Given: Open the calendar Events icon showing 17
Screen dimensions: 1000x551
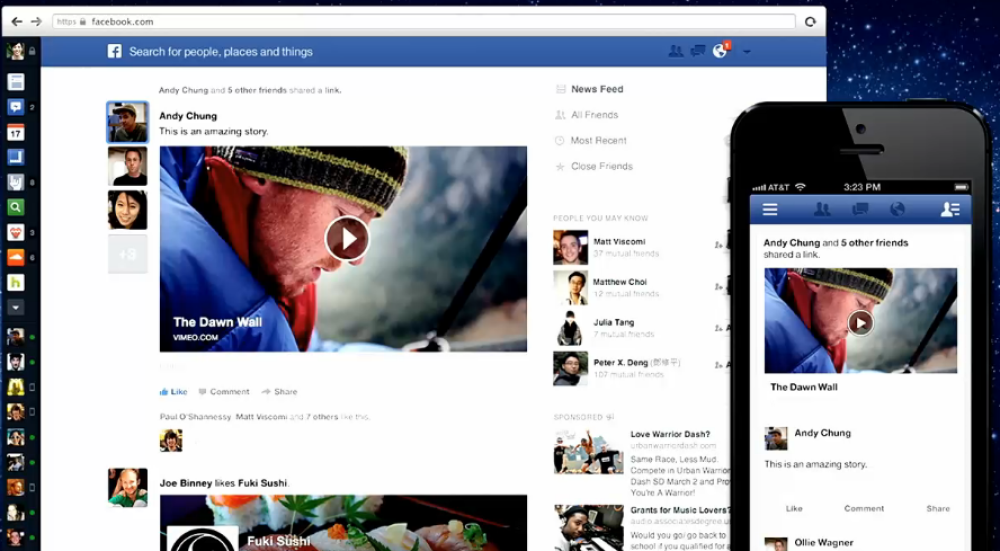Looking at the screenshot, I should 16,132.
